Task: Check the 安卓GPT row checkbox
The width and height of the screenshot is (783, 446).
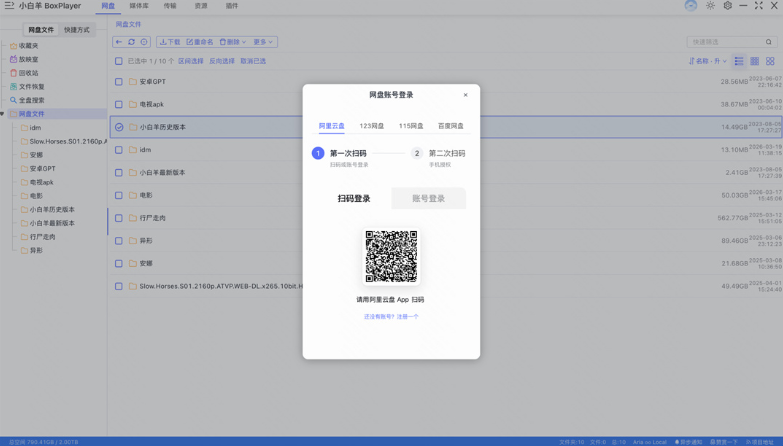Action: tap(118, 81)
